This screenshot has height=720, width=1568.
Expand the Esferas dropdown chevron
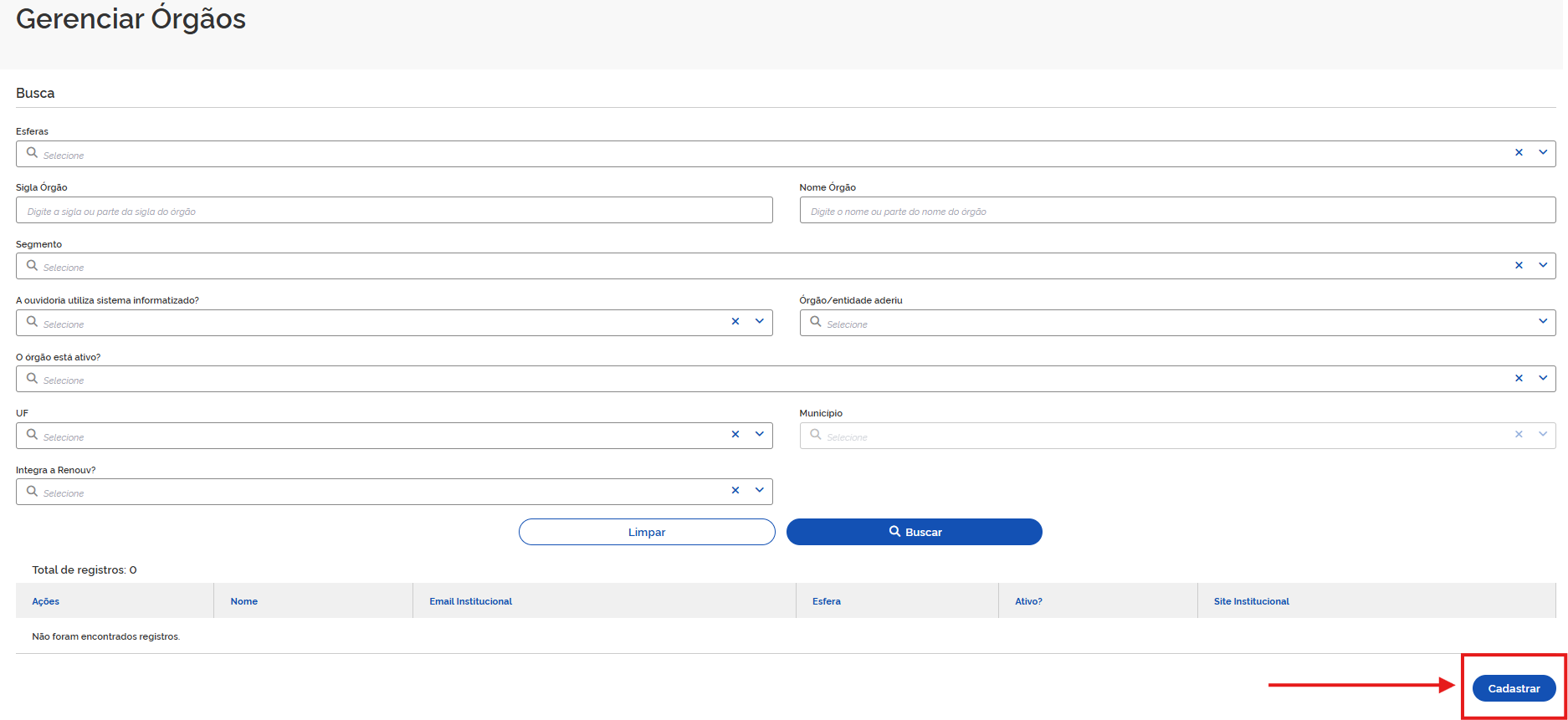point(1543,153)
